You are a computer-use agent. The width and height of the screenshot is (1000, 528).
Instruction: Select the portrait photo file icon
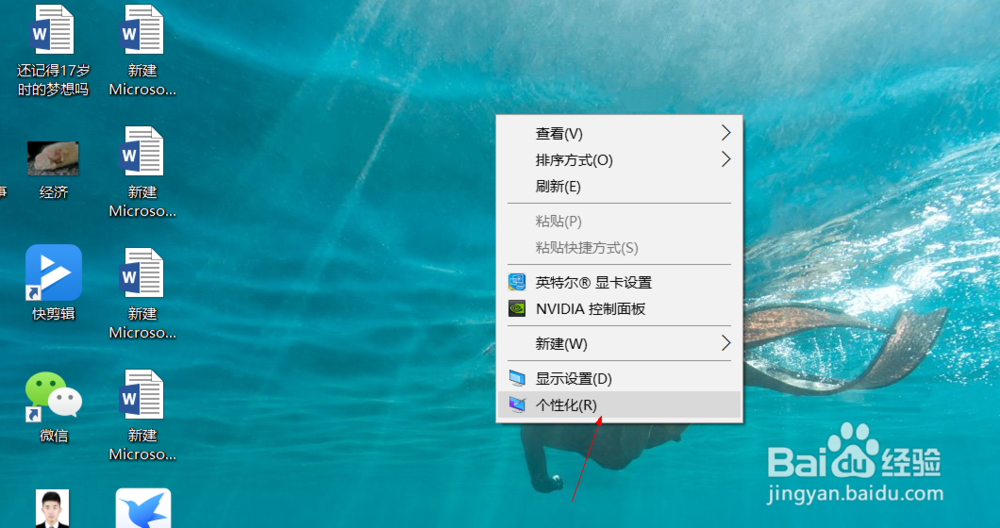tap(53, 509)
